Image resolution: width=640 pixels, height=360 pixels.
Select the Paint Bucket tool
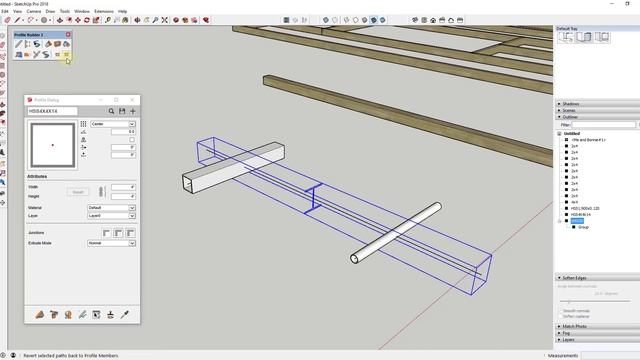click(x=125, y=20)
